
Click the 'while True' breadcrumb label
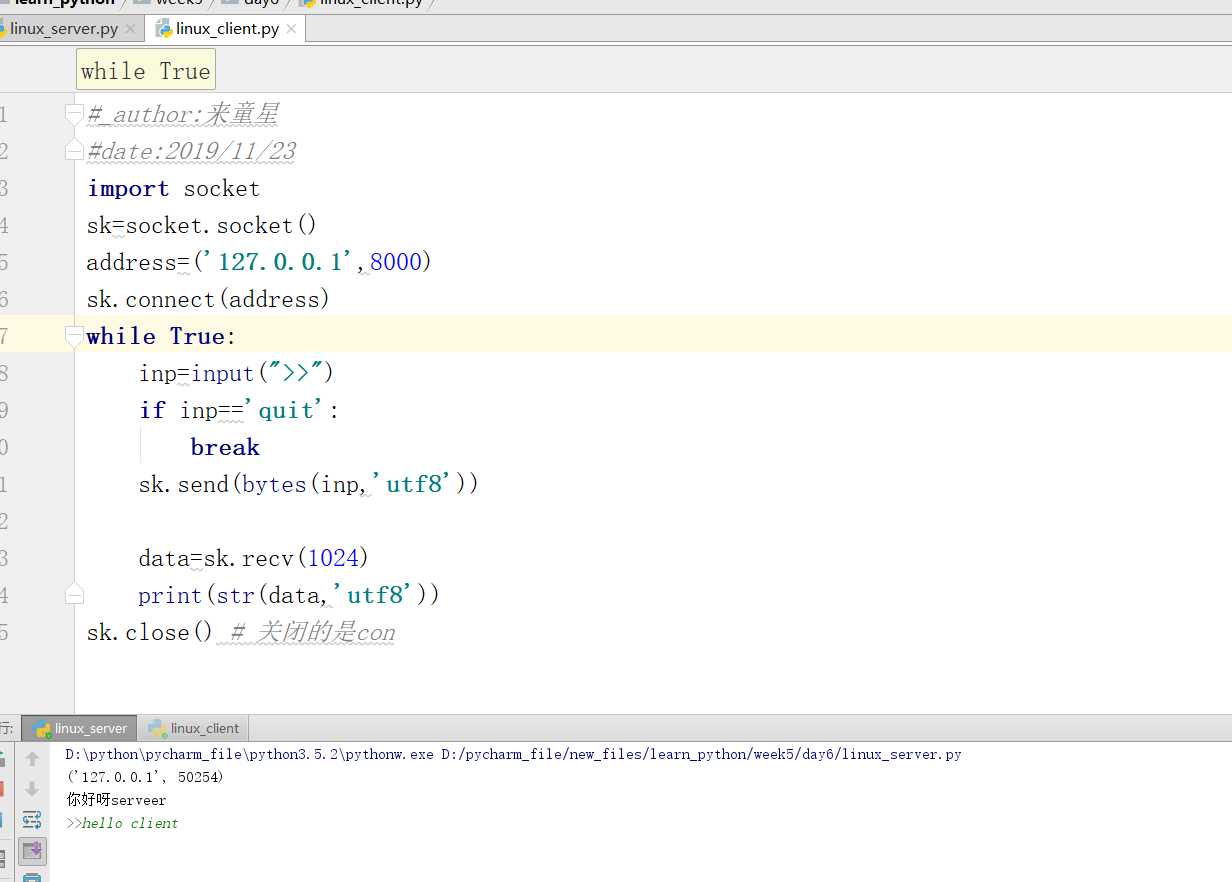click(146, 71)
